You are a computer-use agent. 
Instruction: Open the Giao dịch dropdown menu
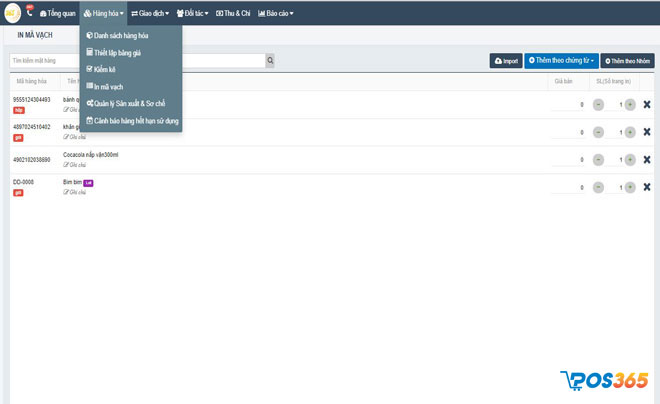tap(150, 13)
